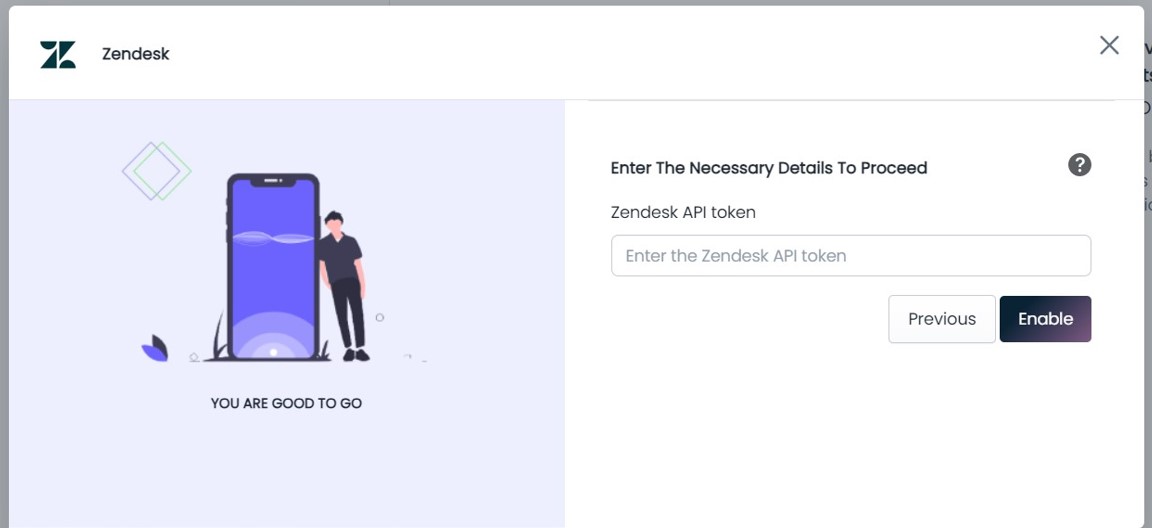Click the "Enter The Necessary Details To Proceed" heading

click(768, 167)
